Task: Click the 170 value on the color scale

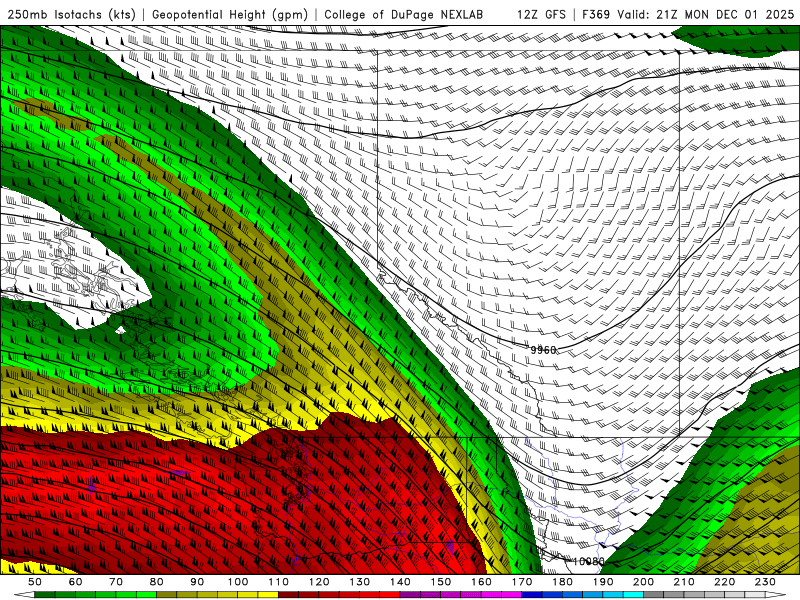Action: tap(522, 582)
